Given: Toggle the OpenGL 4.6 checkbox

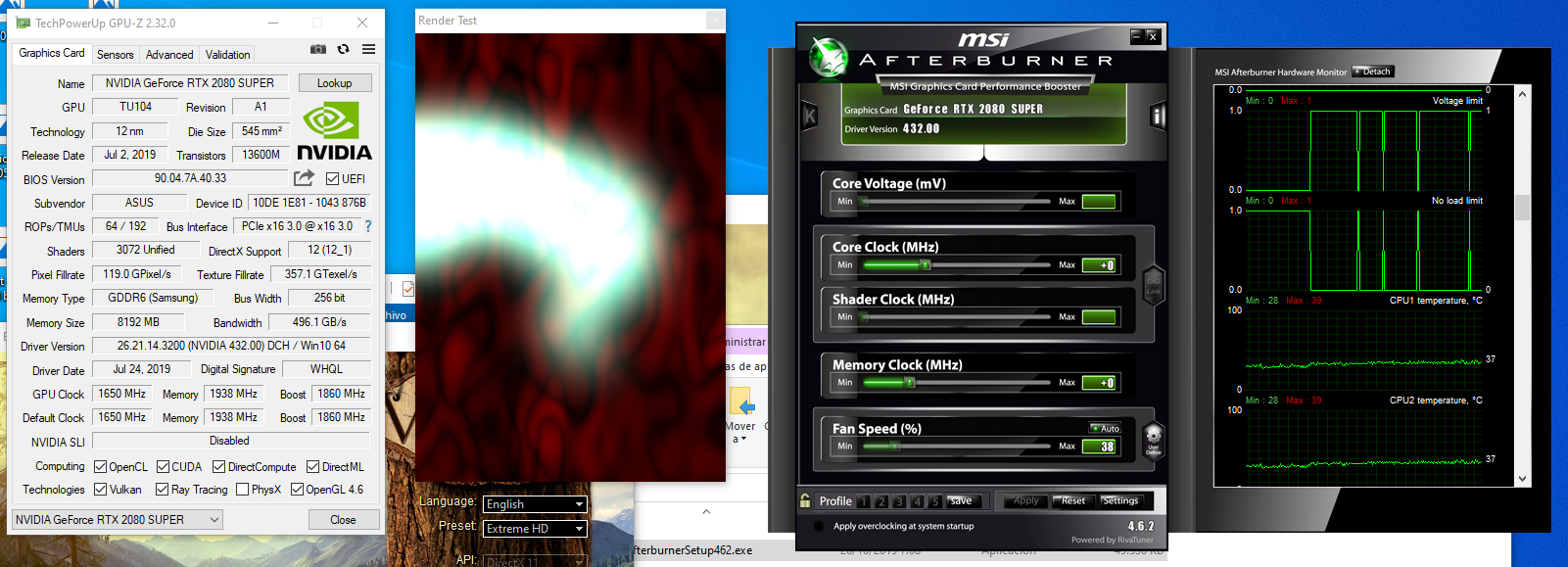Looking at the screenshot, I should tap(297, 489).
